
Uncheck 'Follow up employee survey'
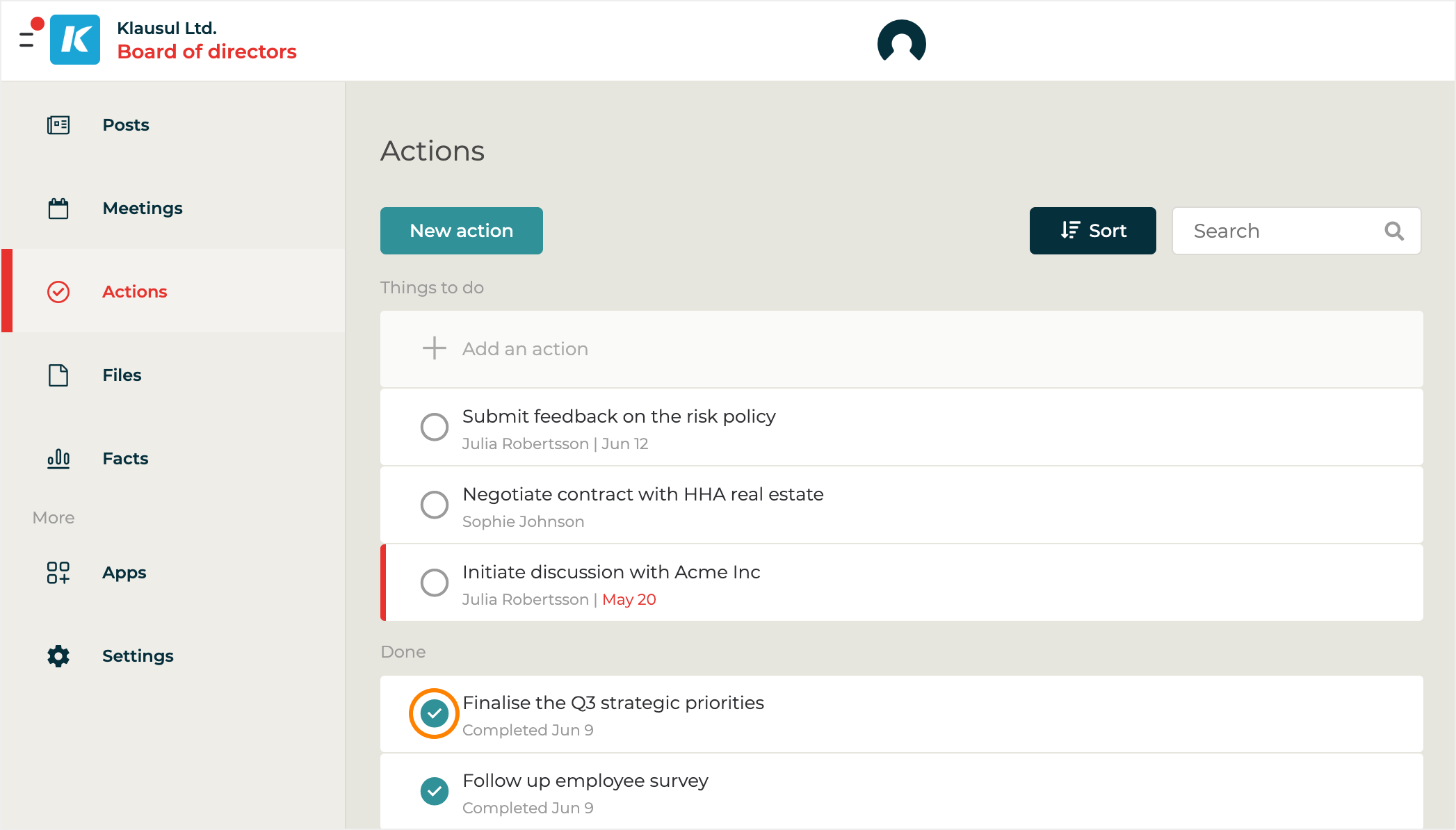[435, 791]
